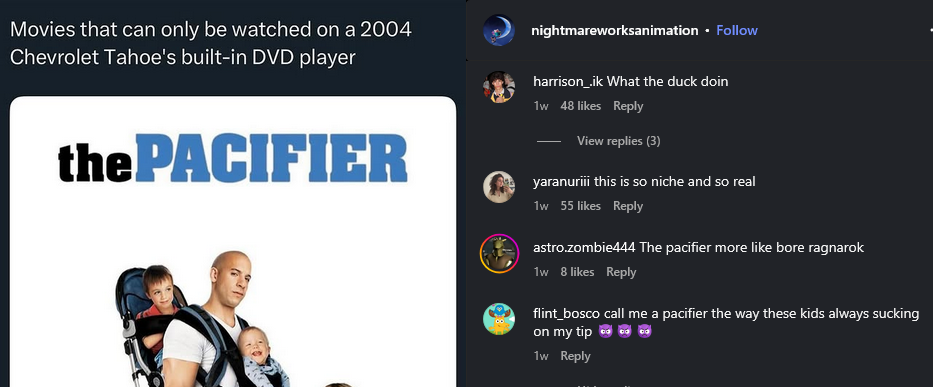Open the astro.zombie444 username link
The height and width of the screenshot is (387, 933).
point(585,248)
